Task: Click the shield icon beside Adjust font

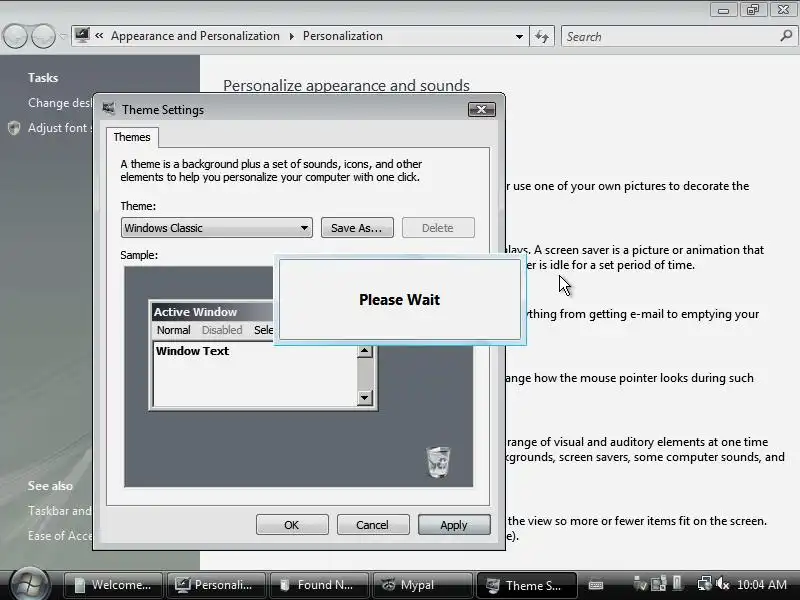Action: tap(14, 128)
